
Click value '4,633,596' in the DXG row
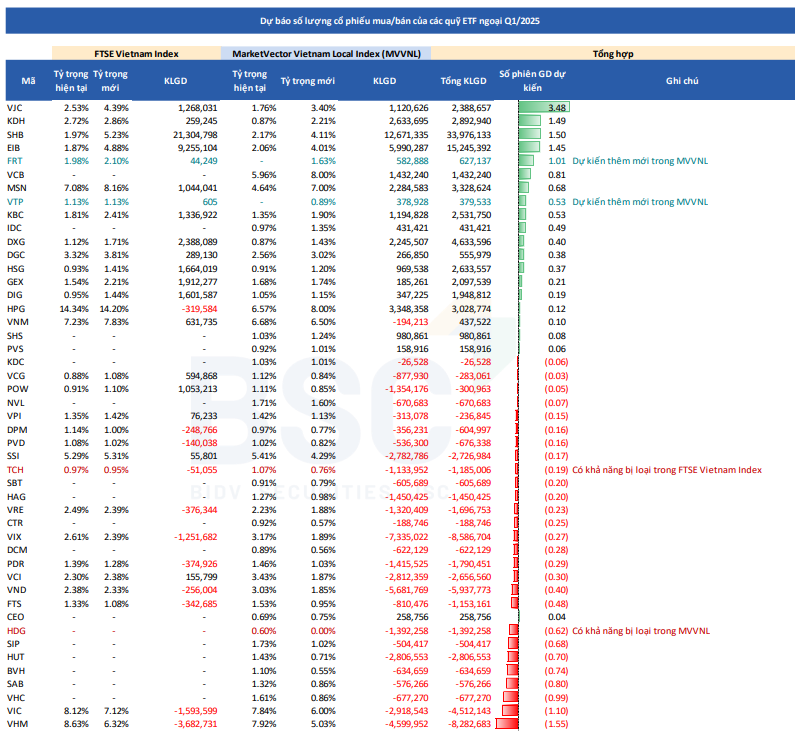point(470,242)
